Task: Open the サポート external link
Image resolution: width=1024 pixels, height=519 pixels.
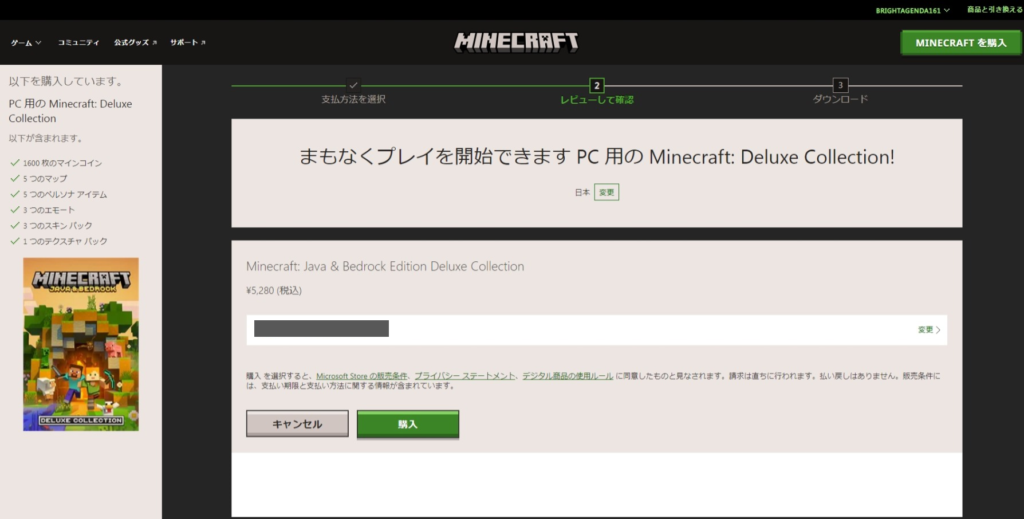Action: tap(187, 42)
